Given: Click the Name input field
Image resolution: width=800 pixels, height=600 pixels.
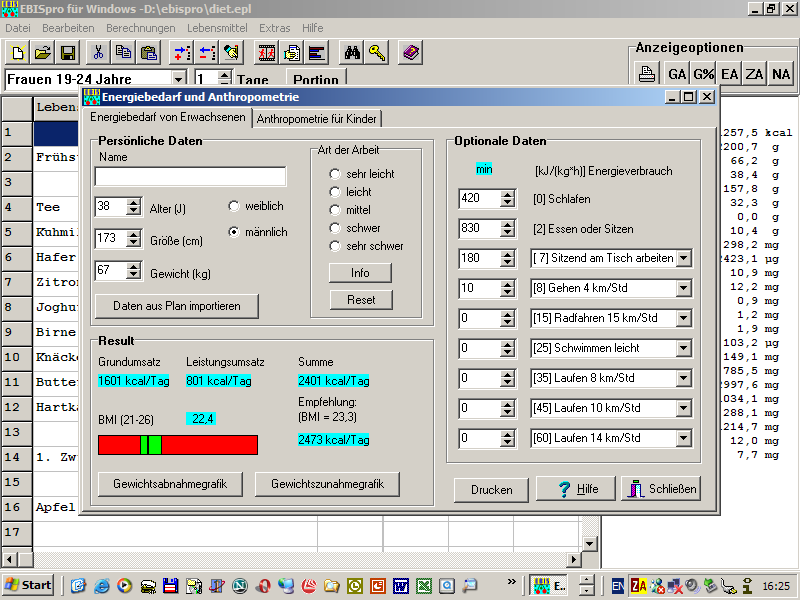Looking at the screenshot, I should coord(190,177).
